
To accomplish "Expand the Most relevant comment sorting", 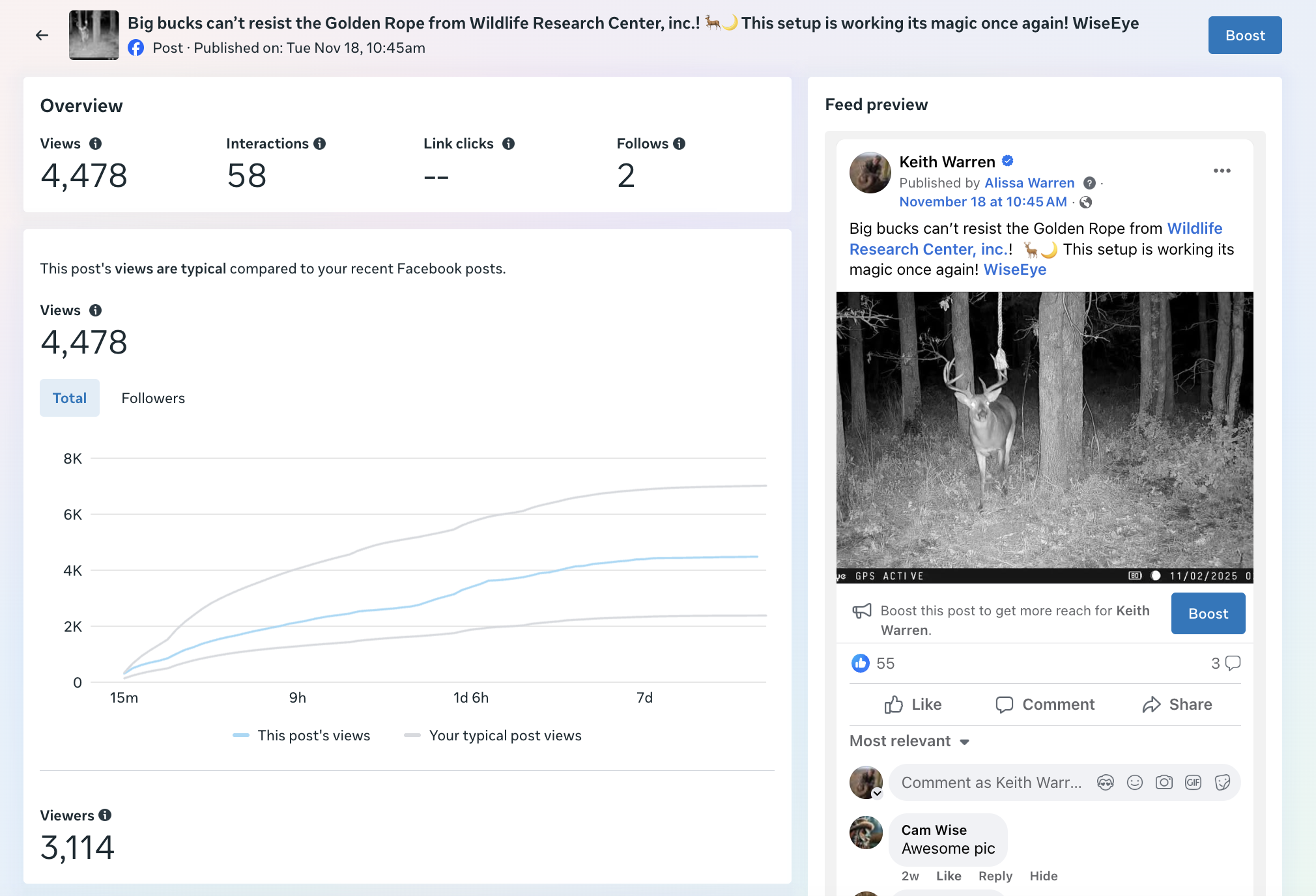I will tap(909, 741).
